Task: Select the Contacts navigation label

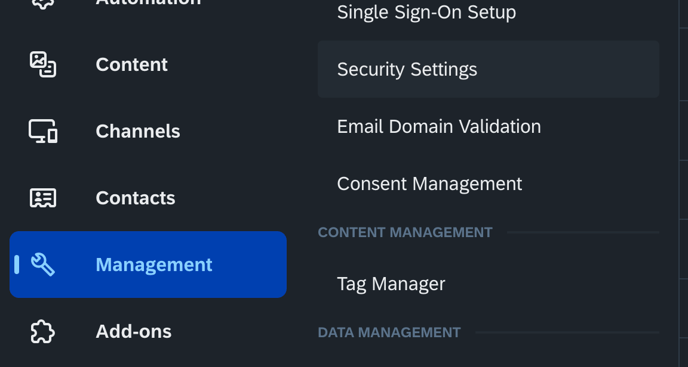Action: [135, 198]
